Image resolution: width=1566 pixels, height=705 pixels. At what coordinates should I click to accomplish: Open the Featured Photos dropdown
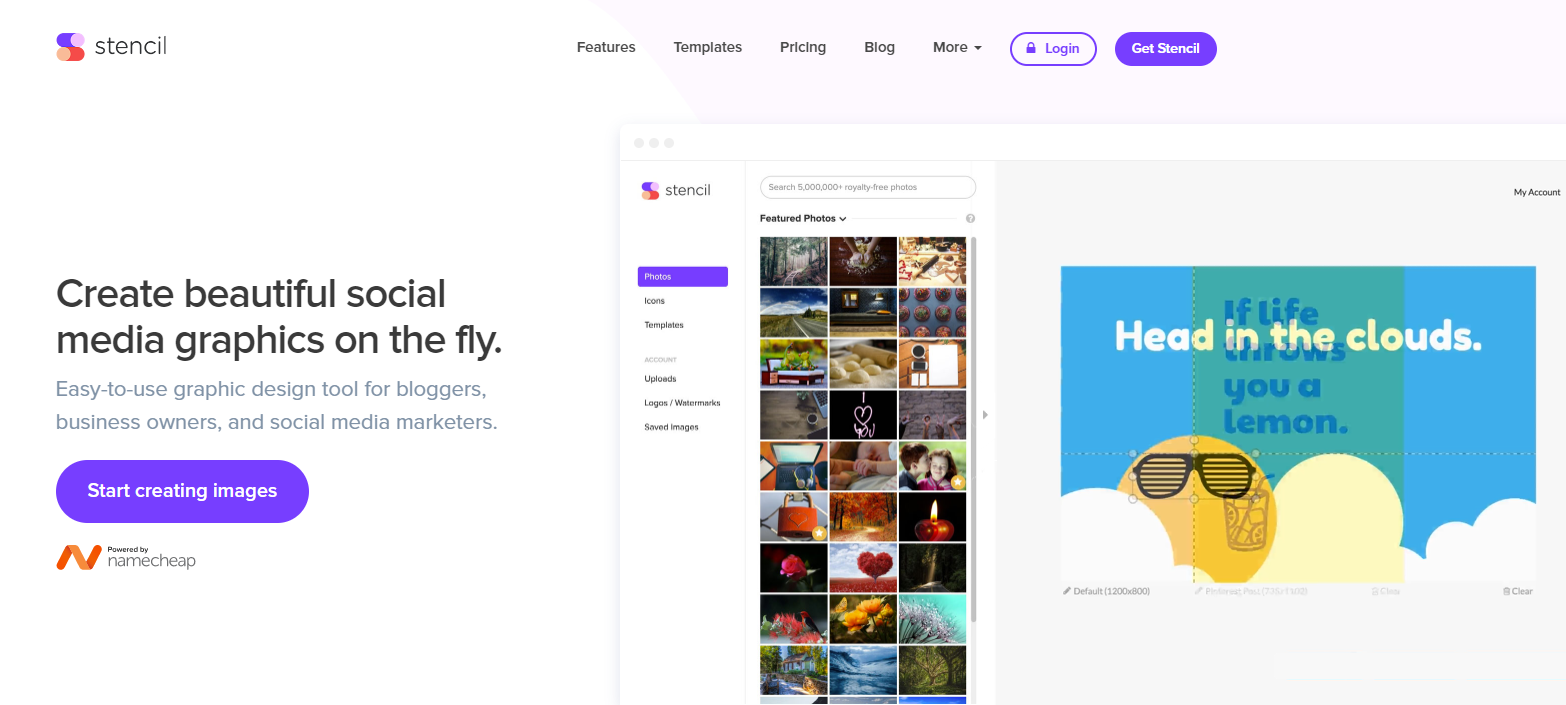coord(803,218)
